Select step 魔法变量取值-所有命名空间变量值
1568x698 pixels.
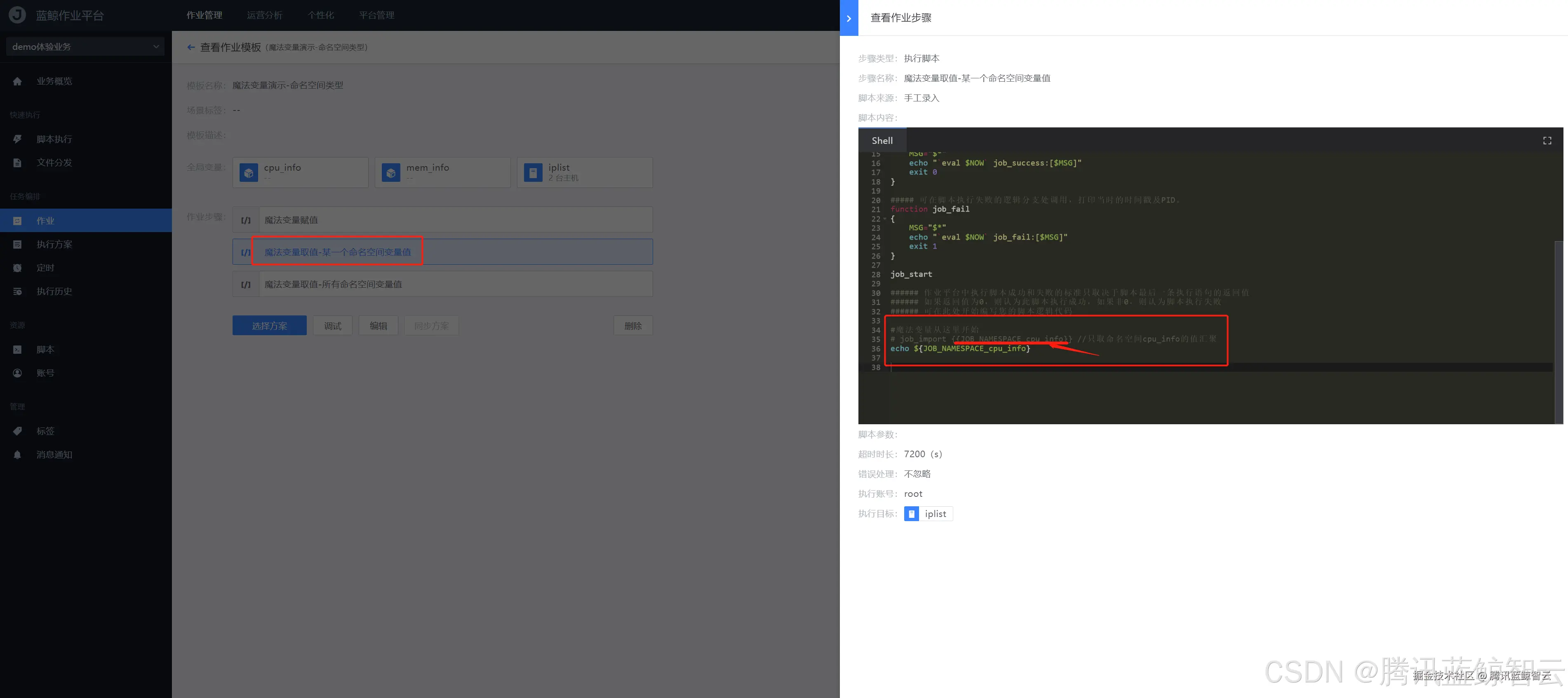333,284
